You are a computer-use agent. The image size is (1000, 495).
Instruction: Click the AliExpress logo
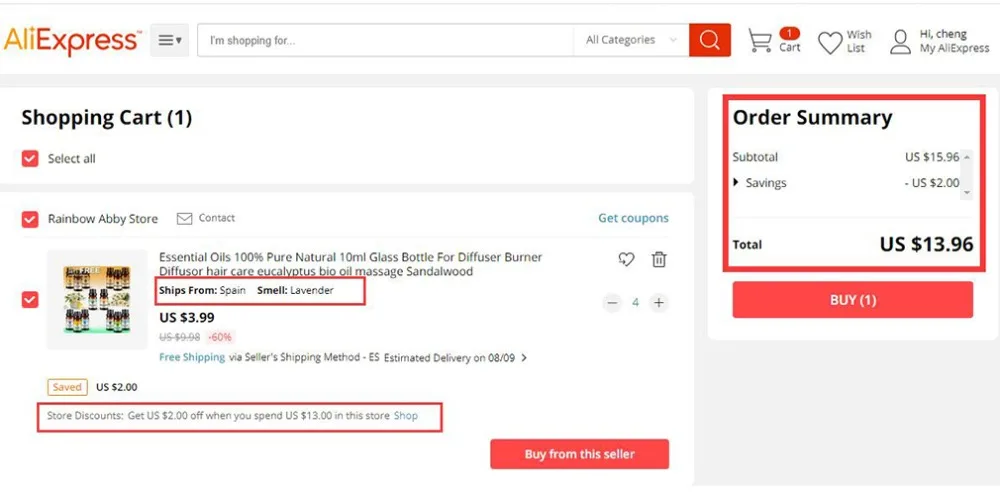pos(72,40)
